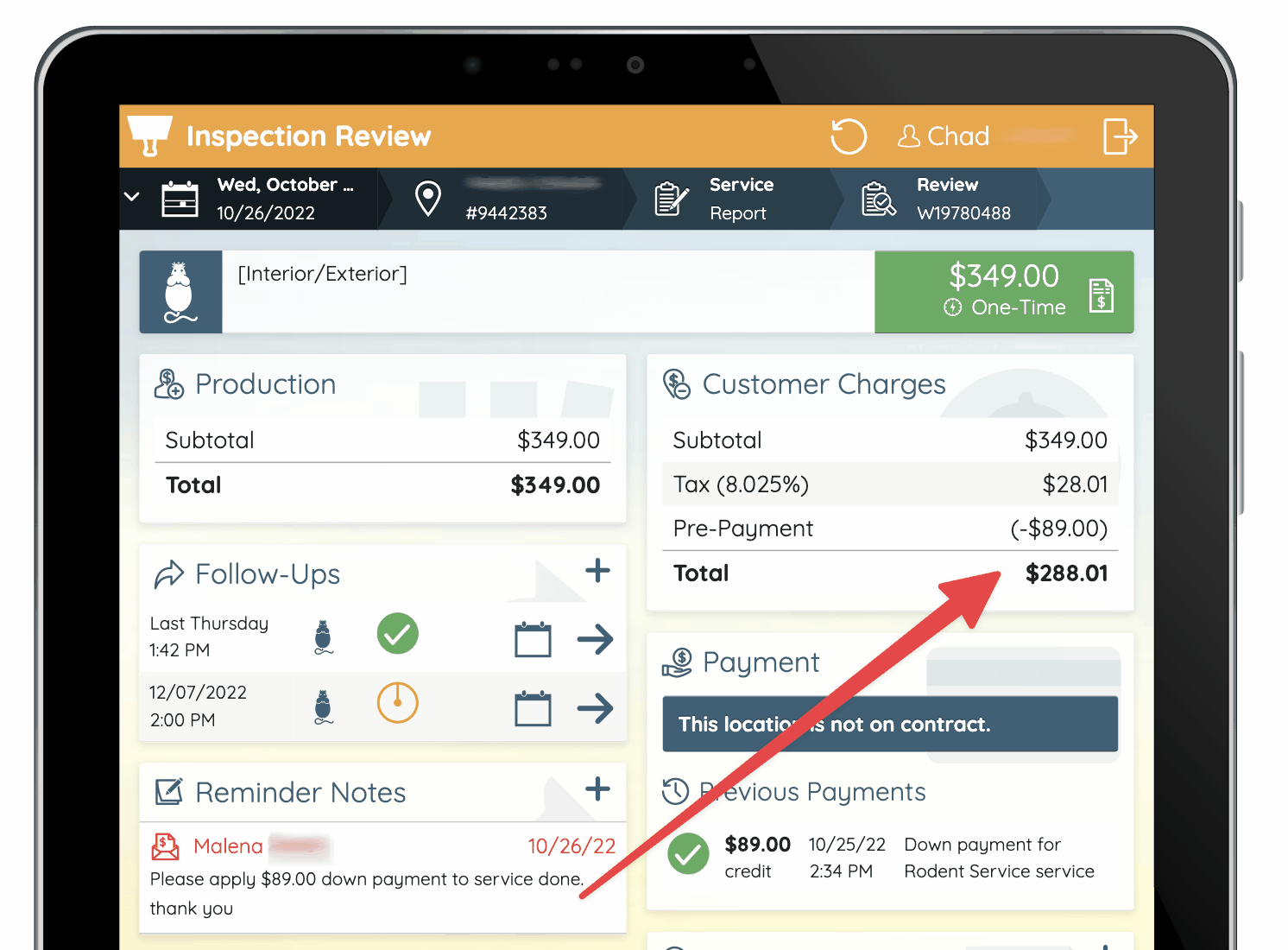The width and height of the screenshot is (1288, 950).
Task: Toggle the pending clock status for 12/07/2022
Action: pyautogui.click(x=397, y=703)
